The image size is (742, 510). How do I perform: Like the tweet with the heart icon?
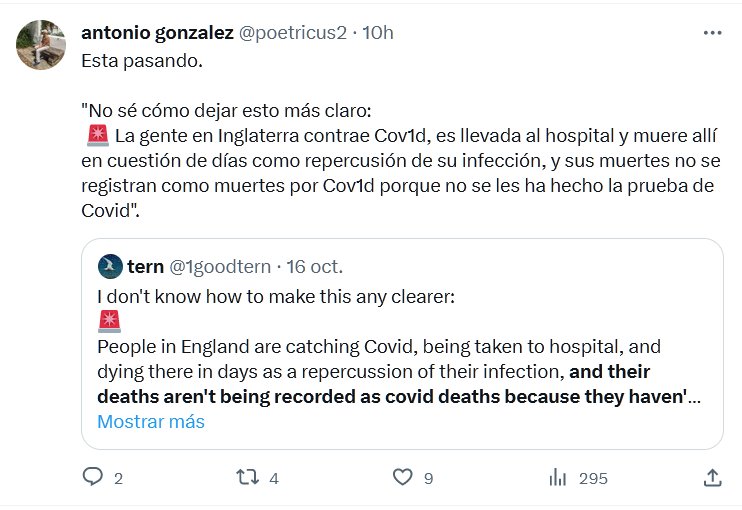402,477
